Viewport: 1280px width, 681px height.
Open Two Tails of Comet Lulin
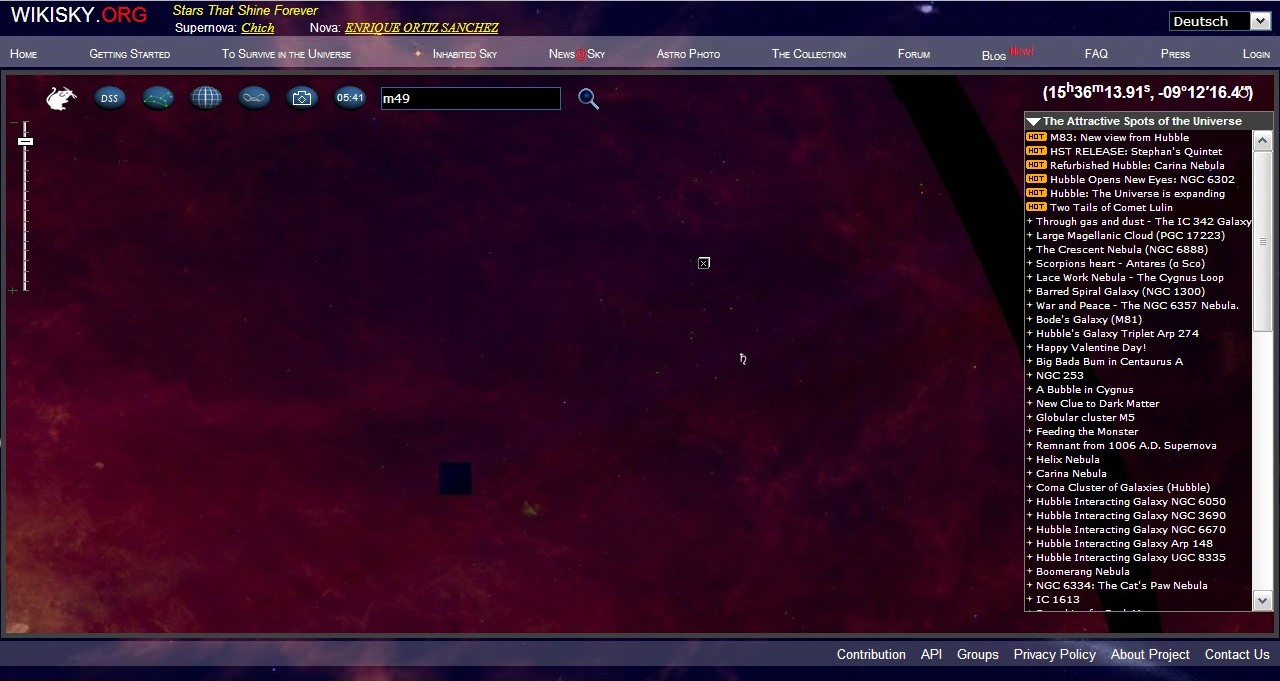pos(1111,207)
